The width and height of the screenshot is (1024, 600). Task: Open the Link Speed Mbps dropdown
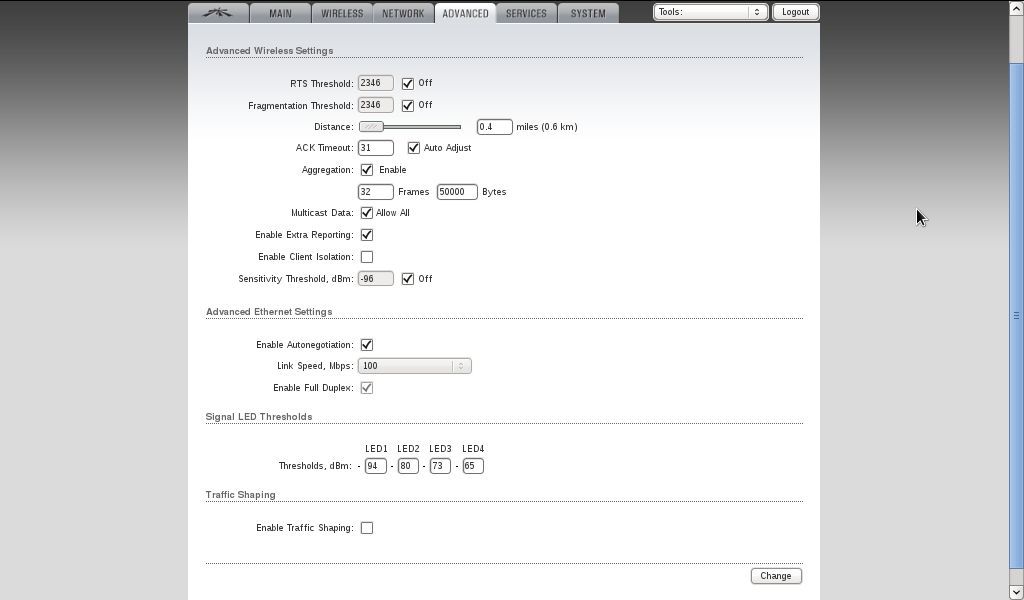coord(415,366)
